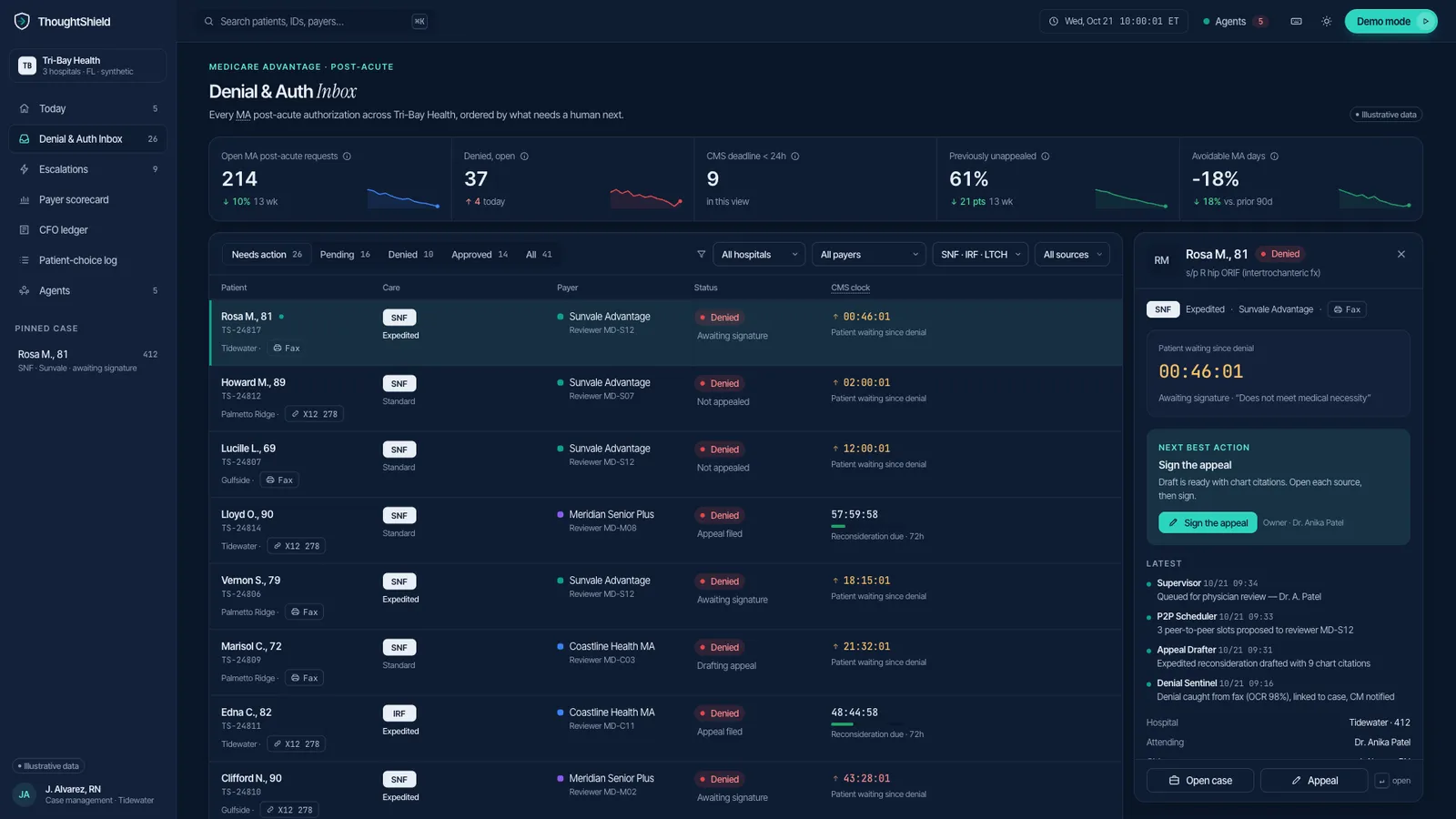This screenshot has width=1456, height=819.
Task: Click the Patient-choice log list icon
Action: pos(25,260)
